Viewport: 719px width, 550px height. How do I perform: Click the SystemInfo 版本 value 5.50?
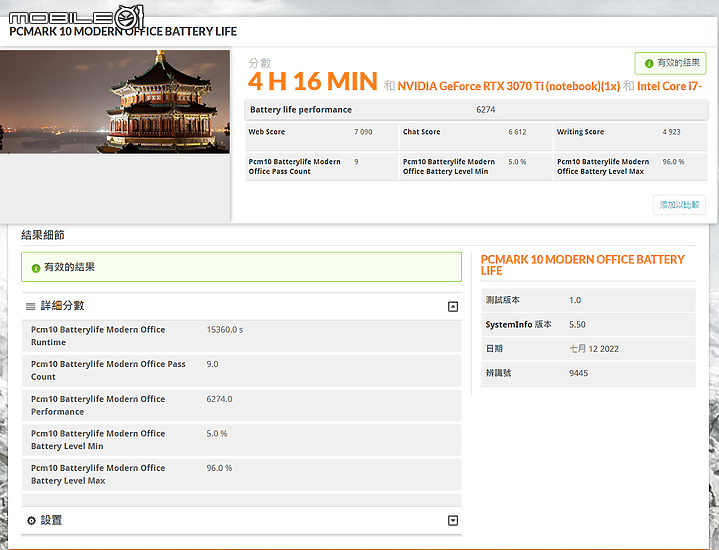click(577, 325)
